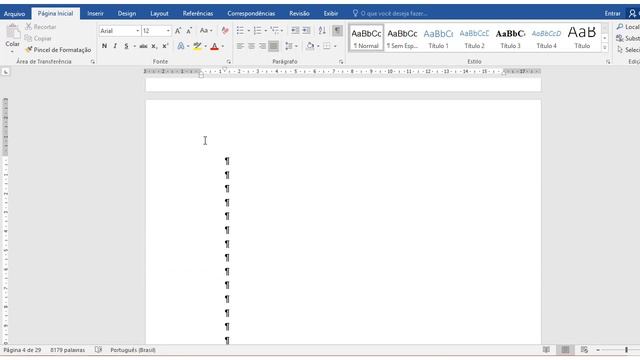Toggle show/hide paragraph marks (¶)
This screenshot has height=360, width=640.
[x=337, y=31]
